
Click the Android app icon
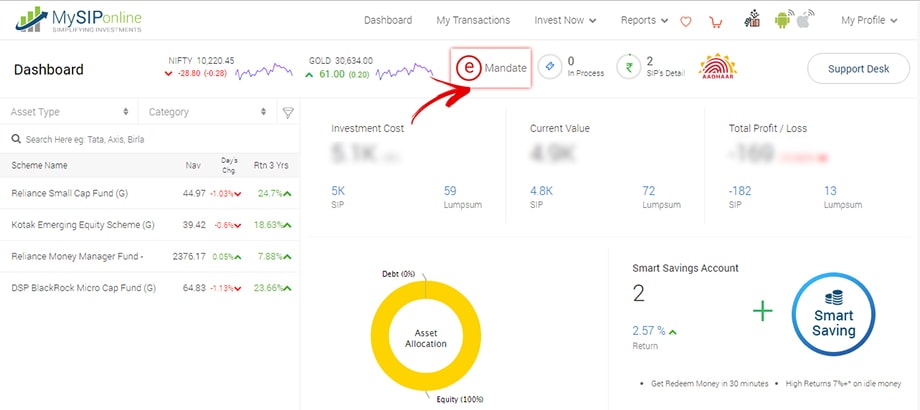coord(783,19)
